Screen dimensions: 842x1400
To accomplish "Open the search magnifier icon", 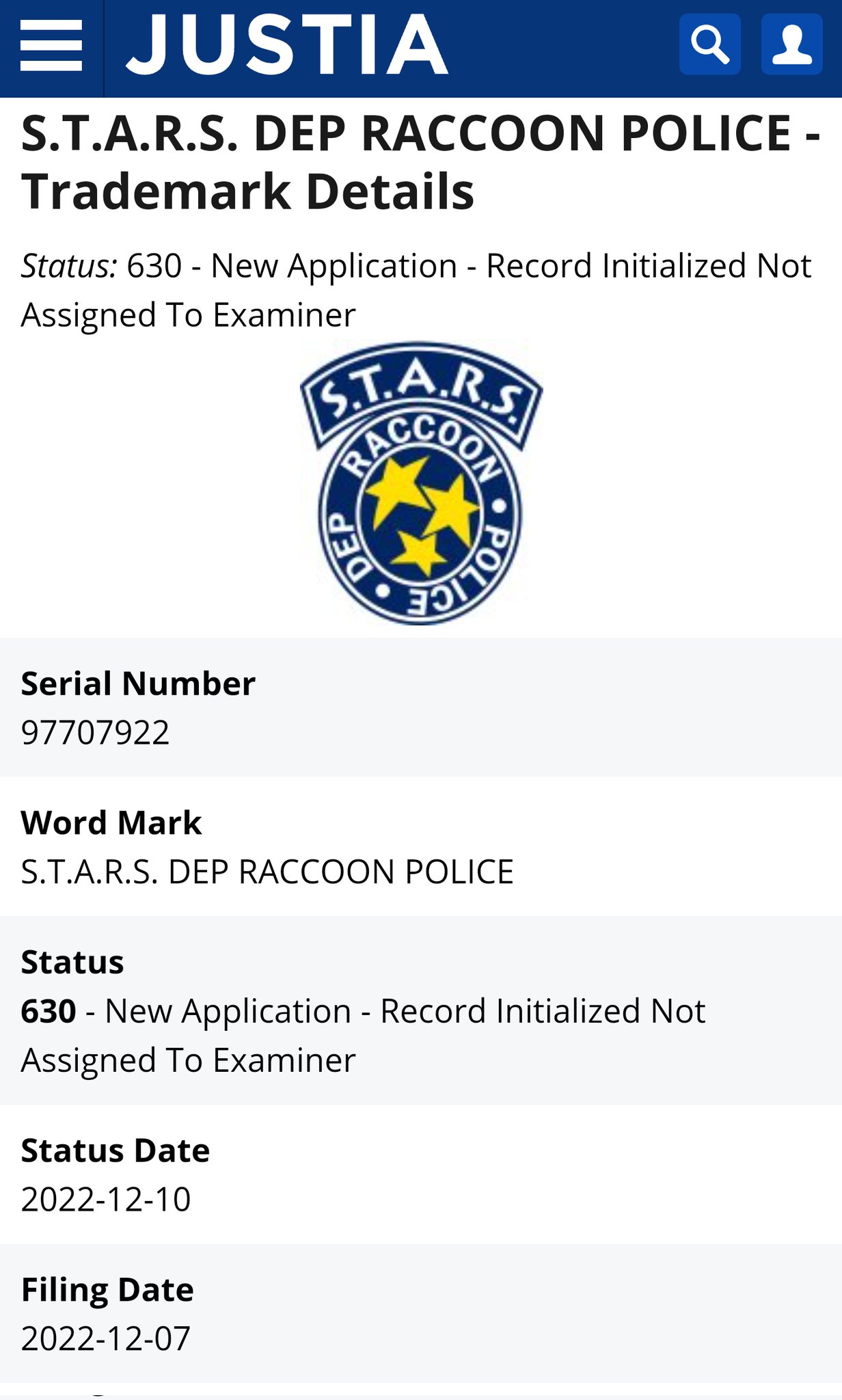I will pos(709,44).
